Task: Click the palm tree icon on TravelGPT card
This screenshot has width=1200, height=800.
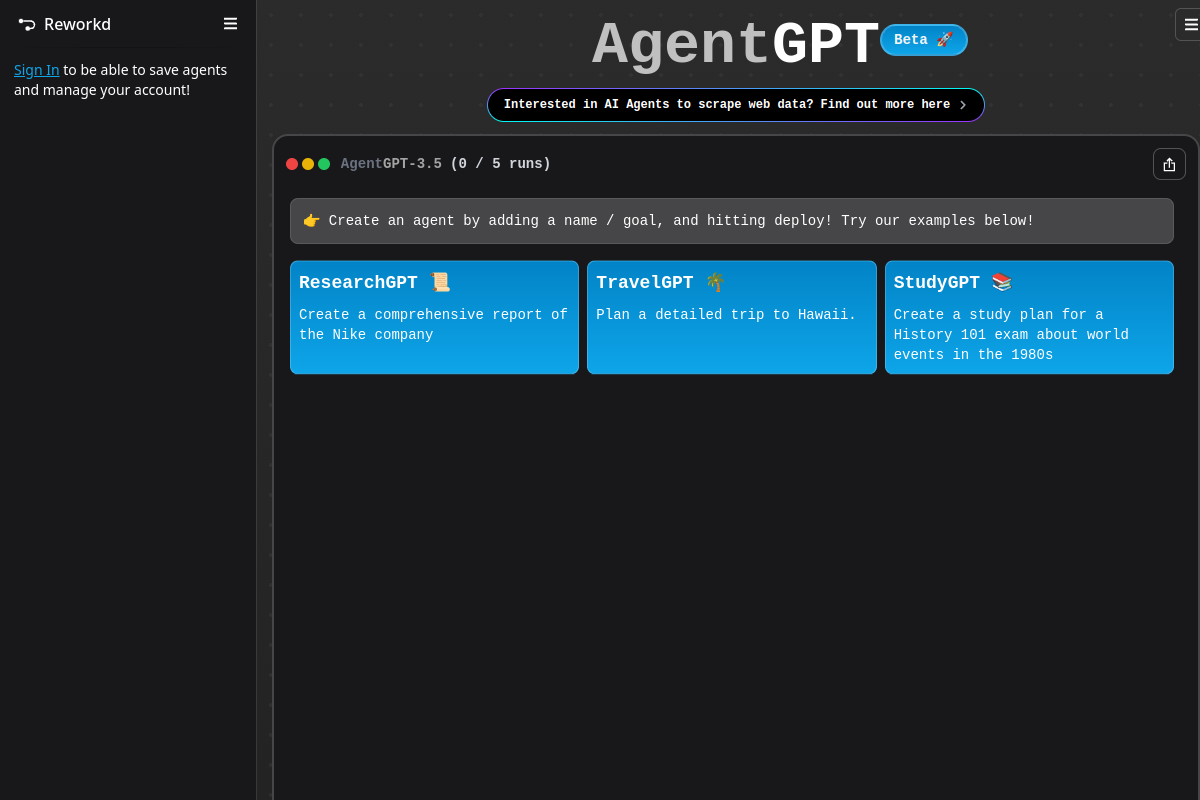Action: click(714, 281)
